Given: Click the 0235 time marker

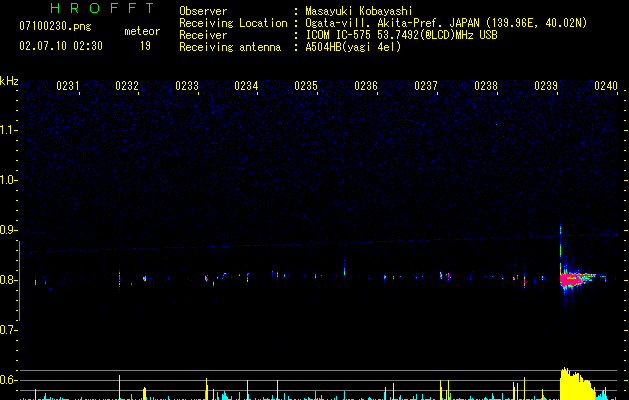Looking at the screenshot, I should [306, 86].
